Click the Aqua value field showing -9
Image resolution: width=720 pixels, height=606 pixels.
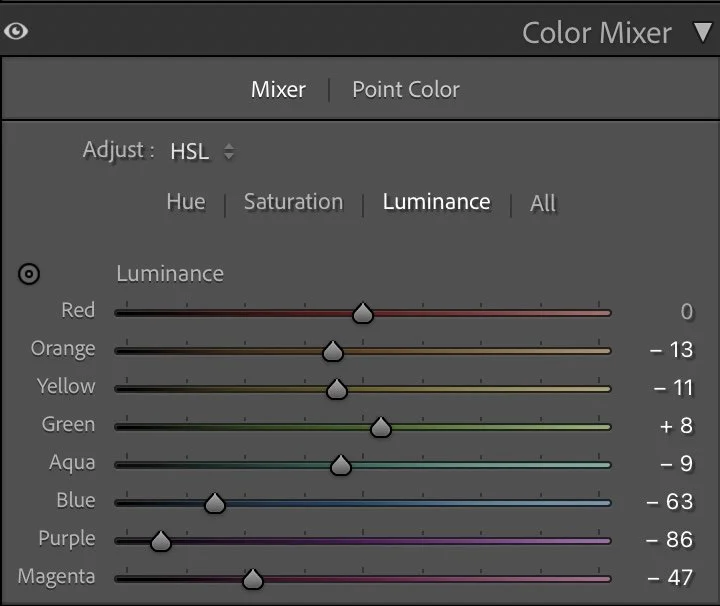pos(676,465)
